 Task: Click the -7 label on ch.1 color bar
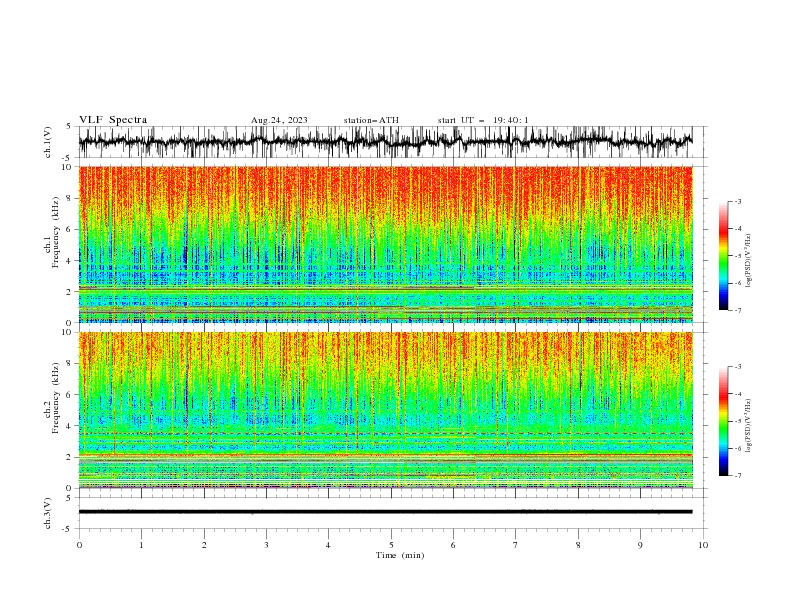coord(738,310)
